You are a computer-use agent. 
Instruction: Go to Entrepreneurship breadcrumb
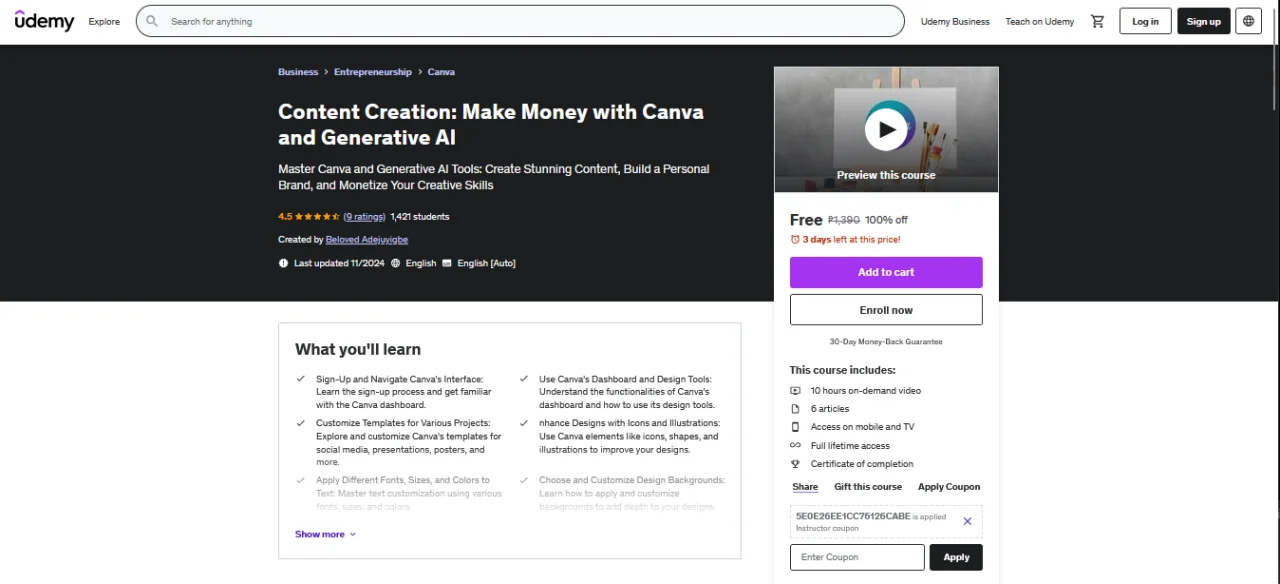tap(373, 72)
